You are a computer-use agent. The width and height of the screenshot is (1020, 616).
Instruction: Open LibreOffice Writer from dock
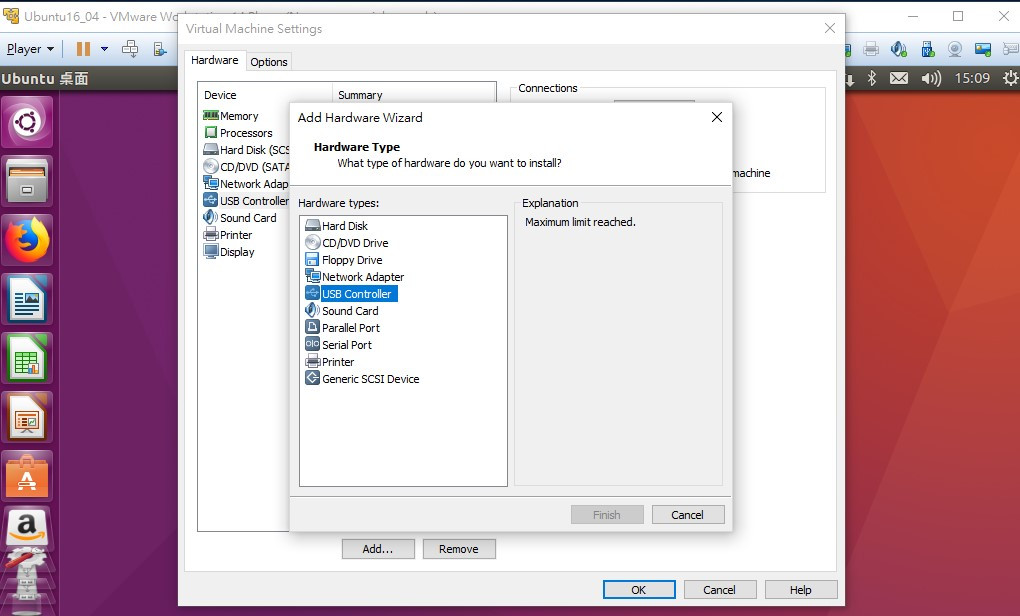tap(27, 299)
